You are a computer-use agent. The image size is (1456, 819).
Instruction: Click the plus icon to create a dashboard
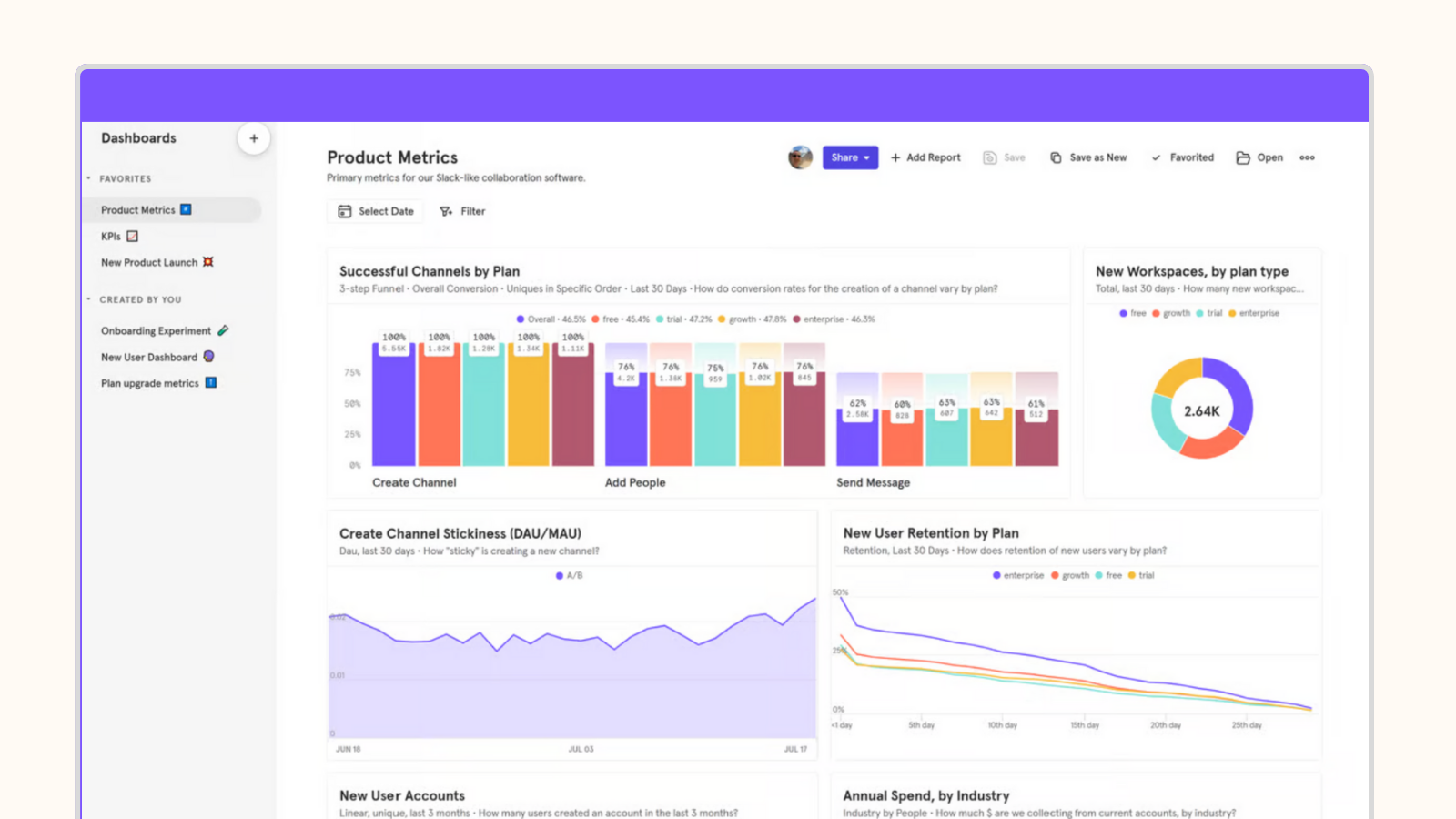[254, 138]
